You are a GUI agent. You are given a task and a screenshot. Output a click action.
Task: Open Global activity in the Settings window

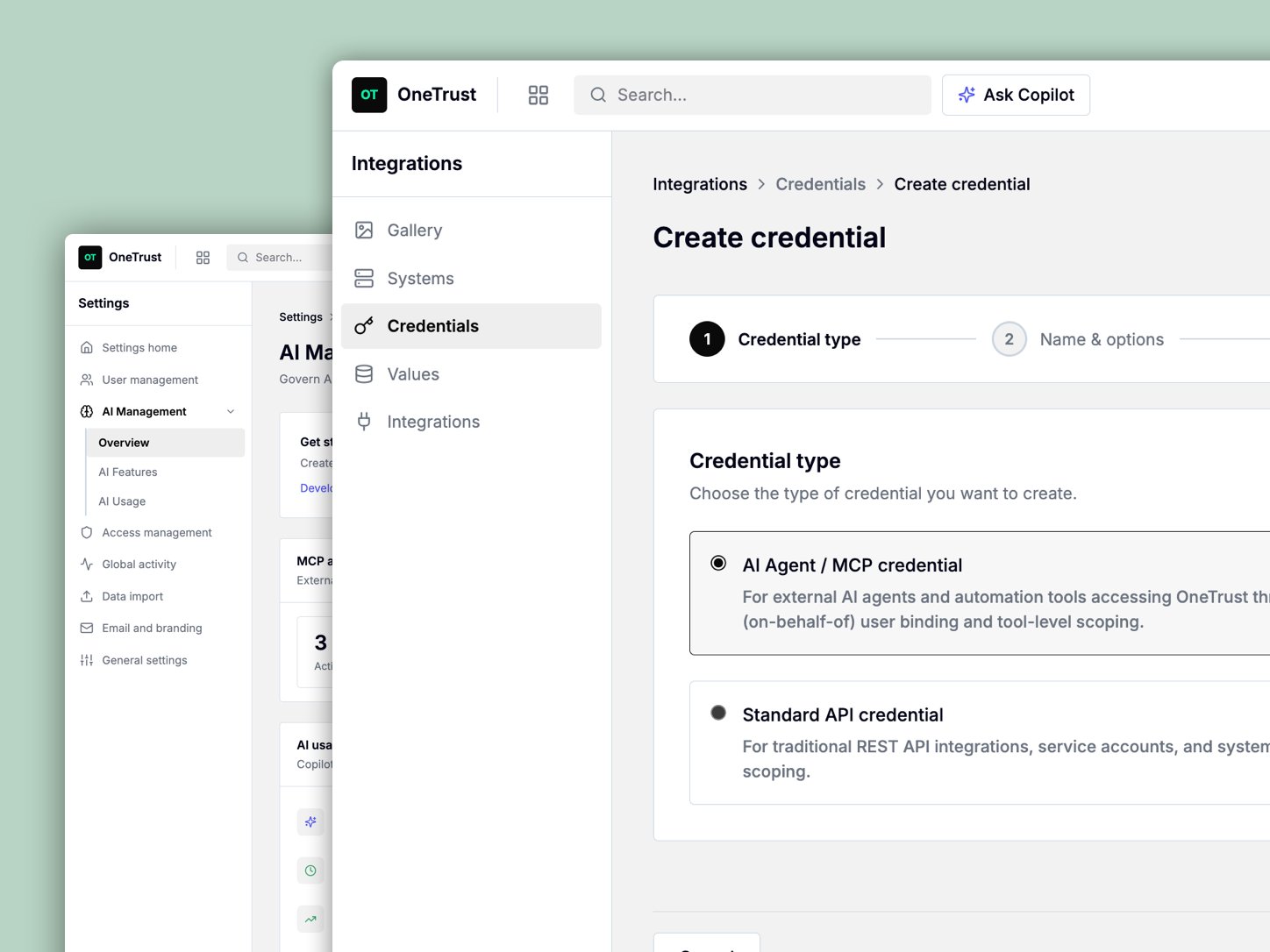158,565
